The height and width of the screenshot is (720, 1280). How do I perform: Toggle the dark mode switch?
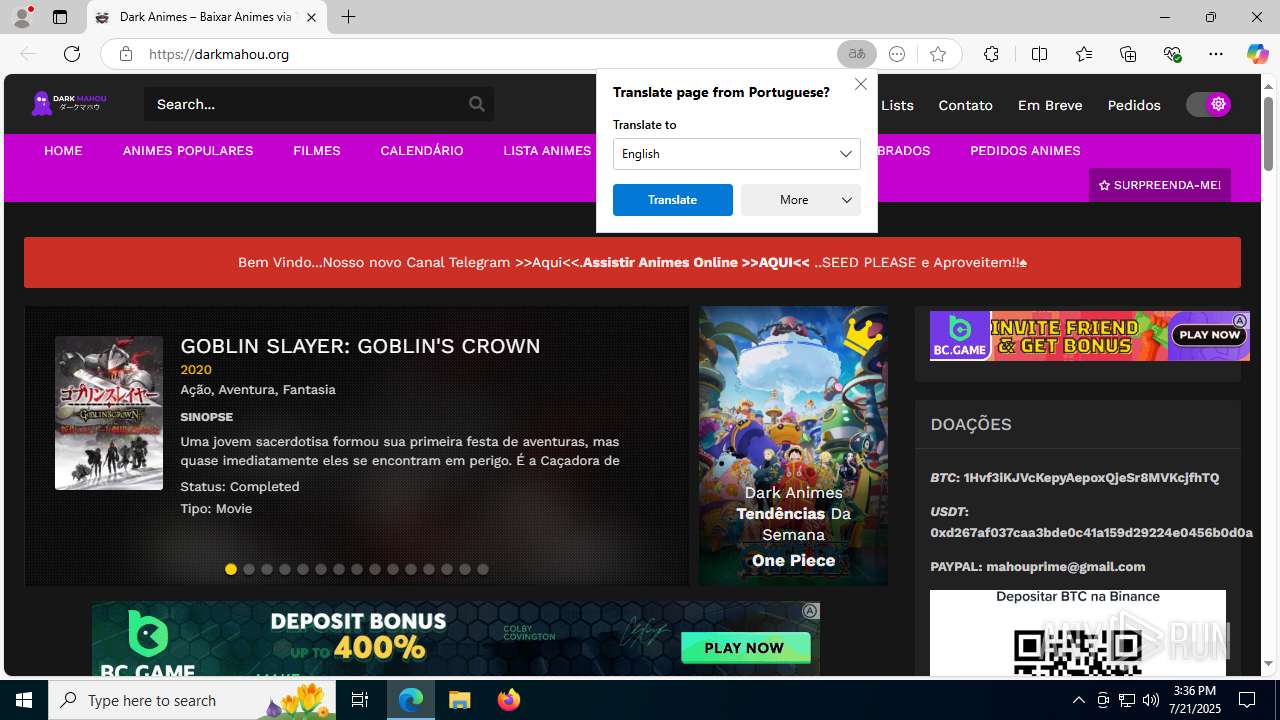tap(1208, 104)
